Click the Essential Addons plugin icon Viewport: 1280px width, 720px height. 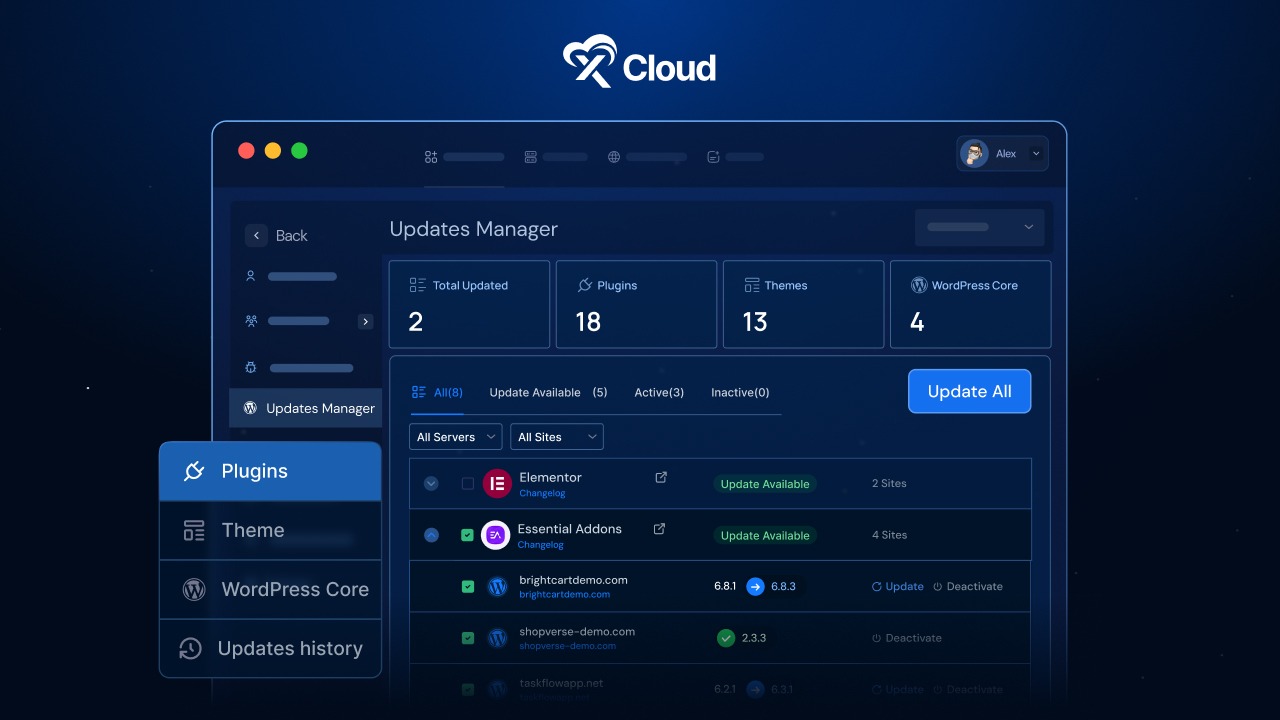[496, 535]
